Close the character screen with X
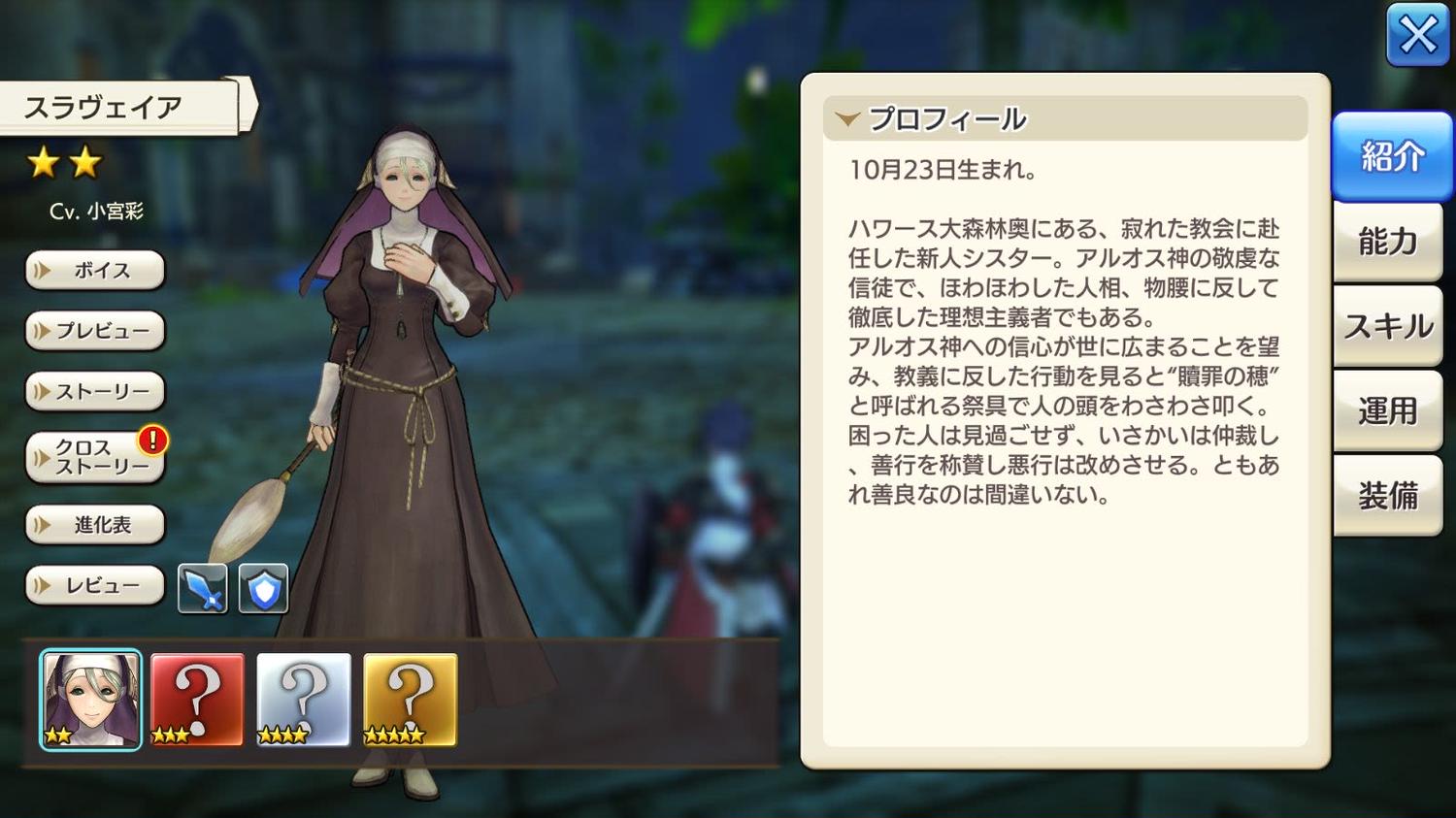 coord(1418,36)
